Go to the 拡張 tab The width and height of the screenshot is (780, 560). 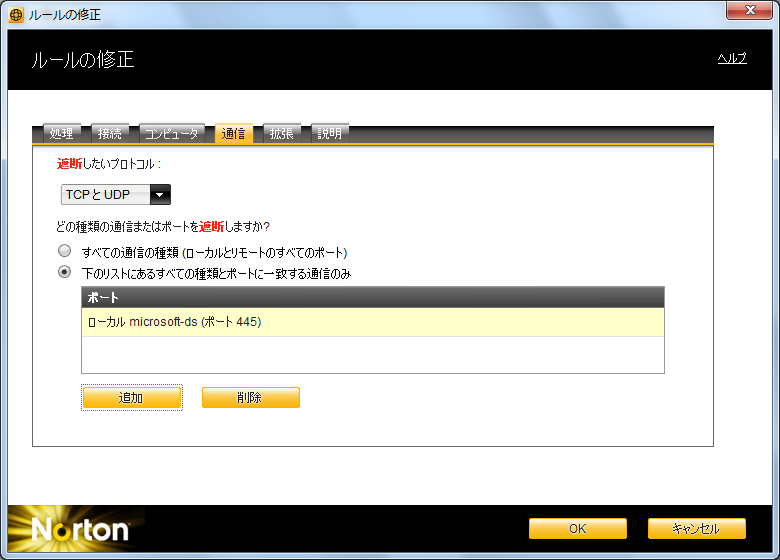[x=282, y=134]
